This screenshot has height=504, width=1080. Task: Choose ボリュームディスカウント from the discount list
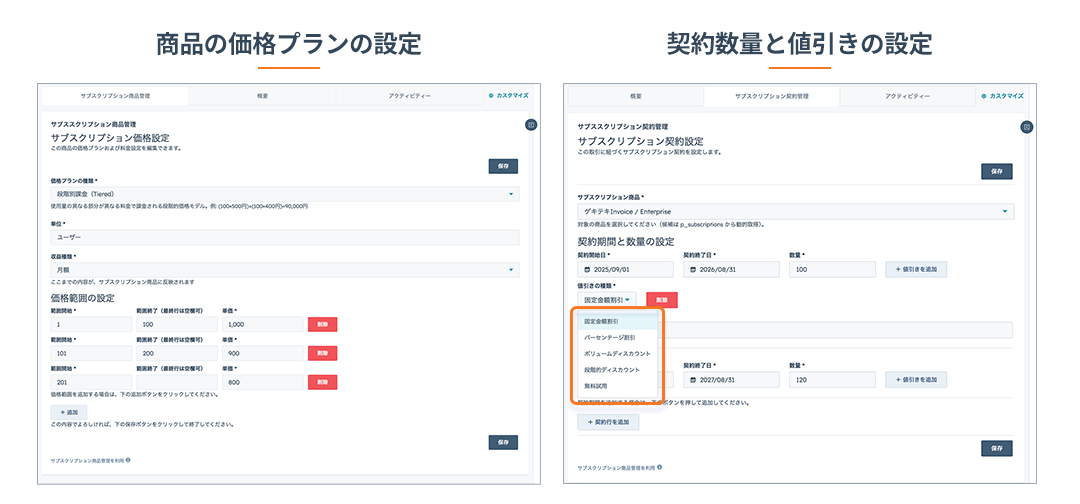tap(617, 354)
